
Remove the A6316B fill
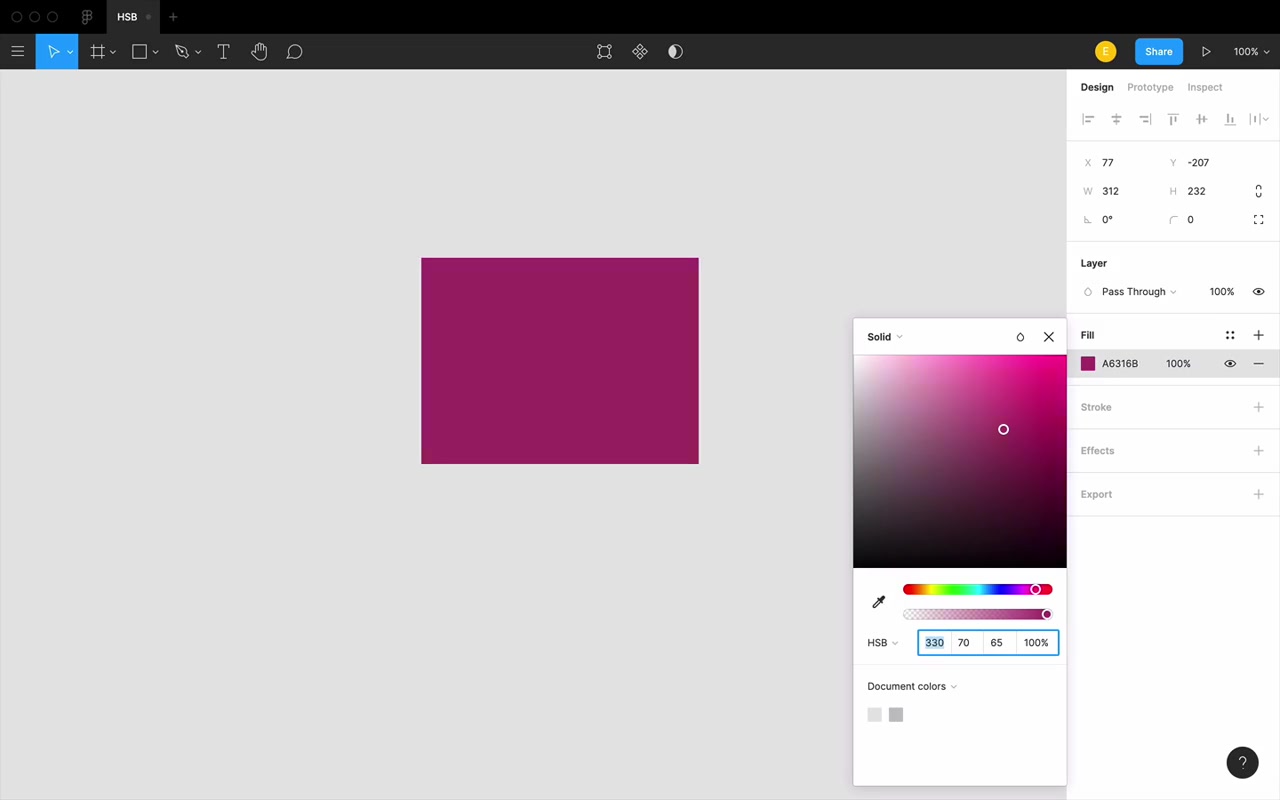(1258, 364)
